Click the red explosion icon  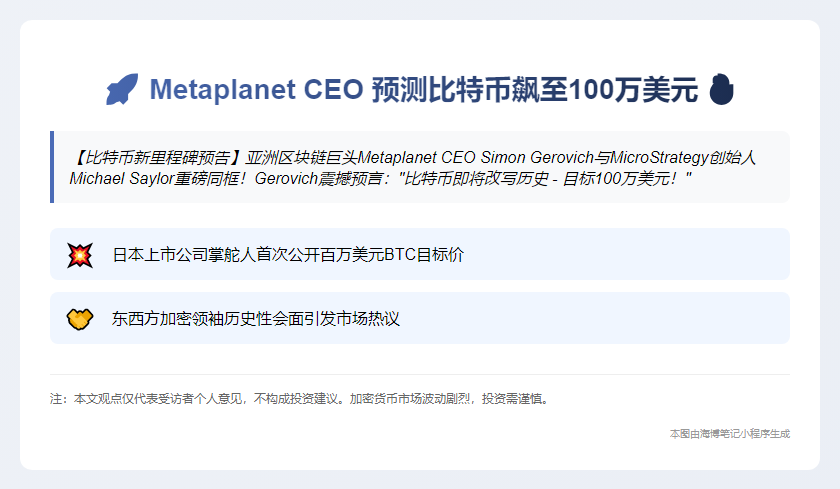pyautogui.click(x=80, y=255)
